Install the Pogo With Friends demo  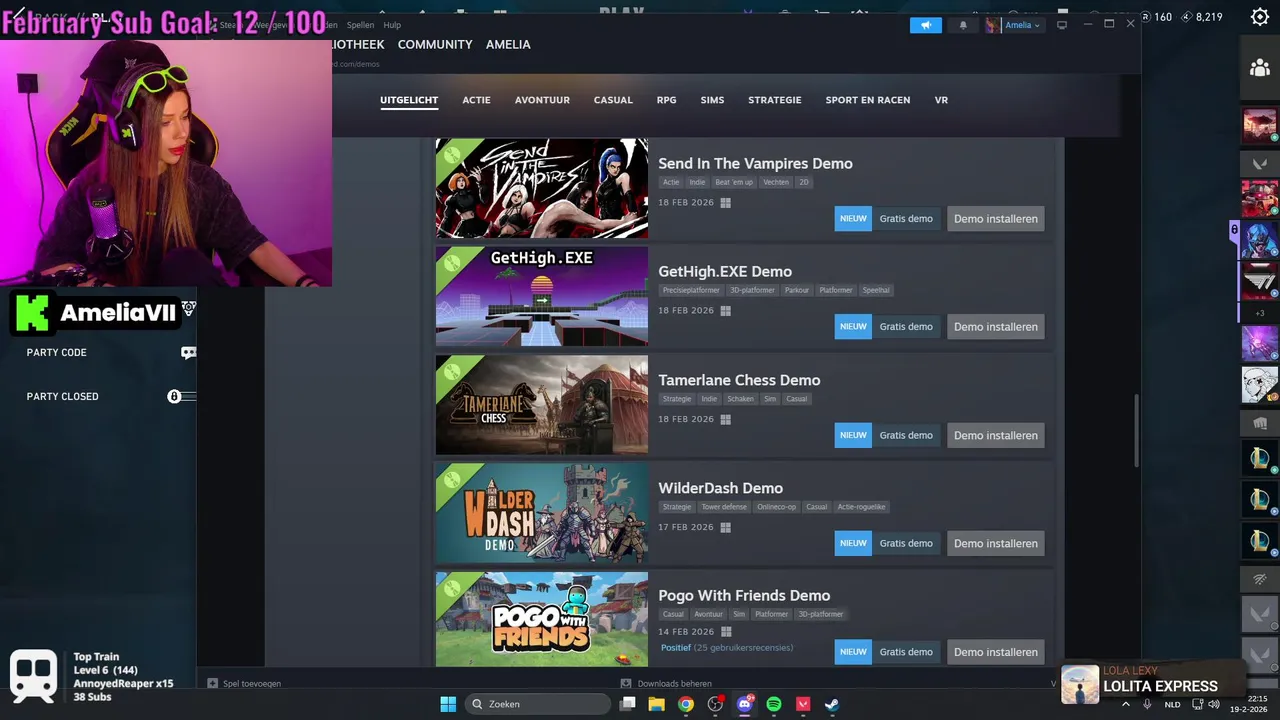coord(996,652)
